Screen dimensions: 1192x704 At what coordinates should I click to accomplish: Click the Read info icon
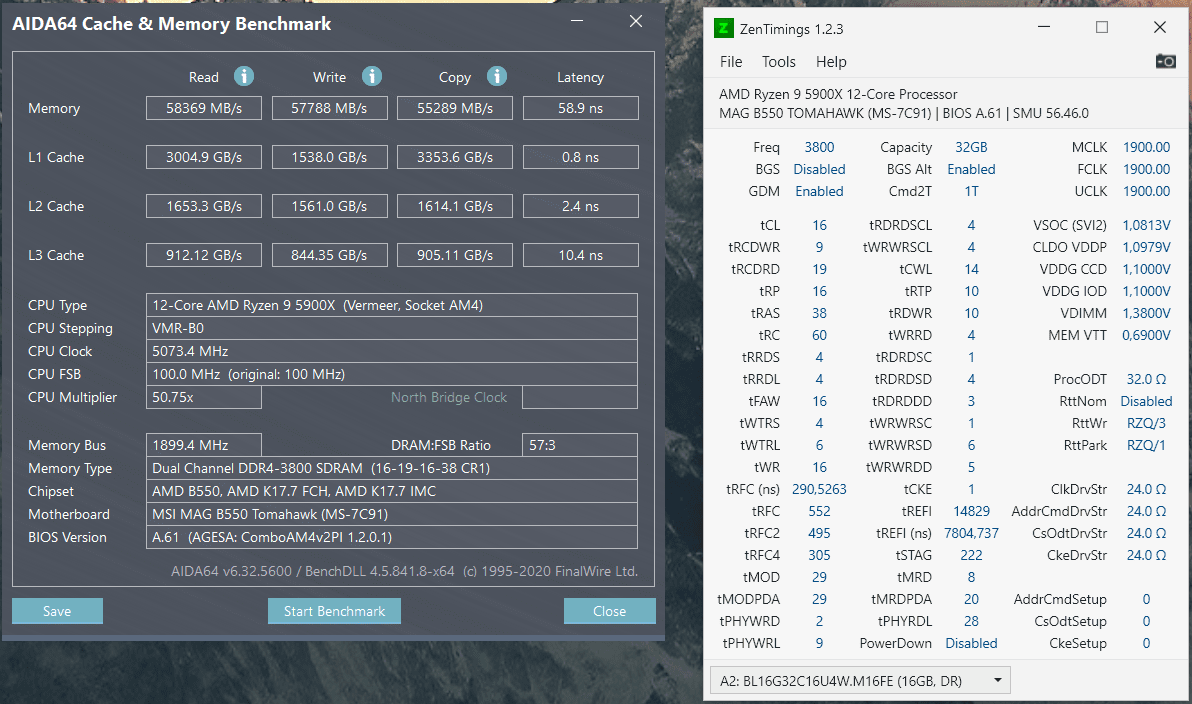[244, 76]
